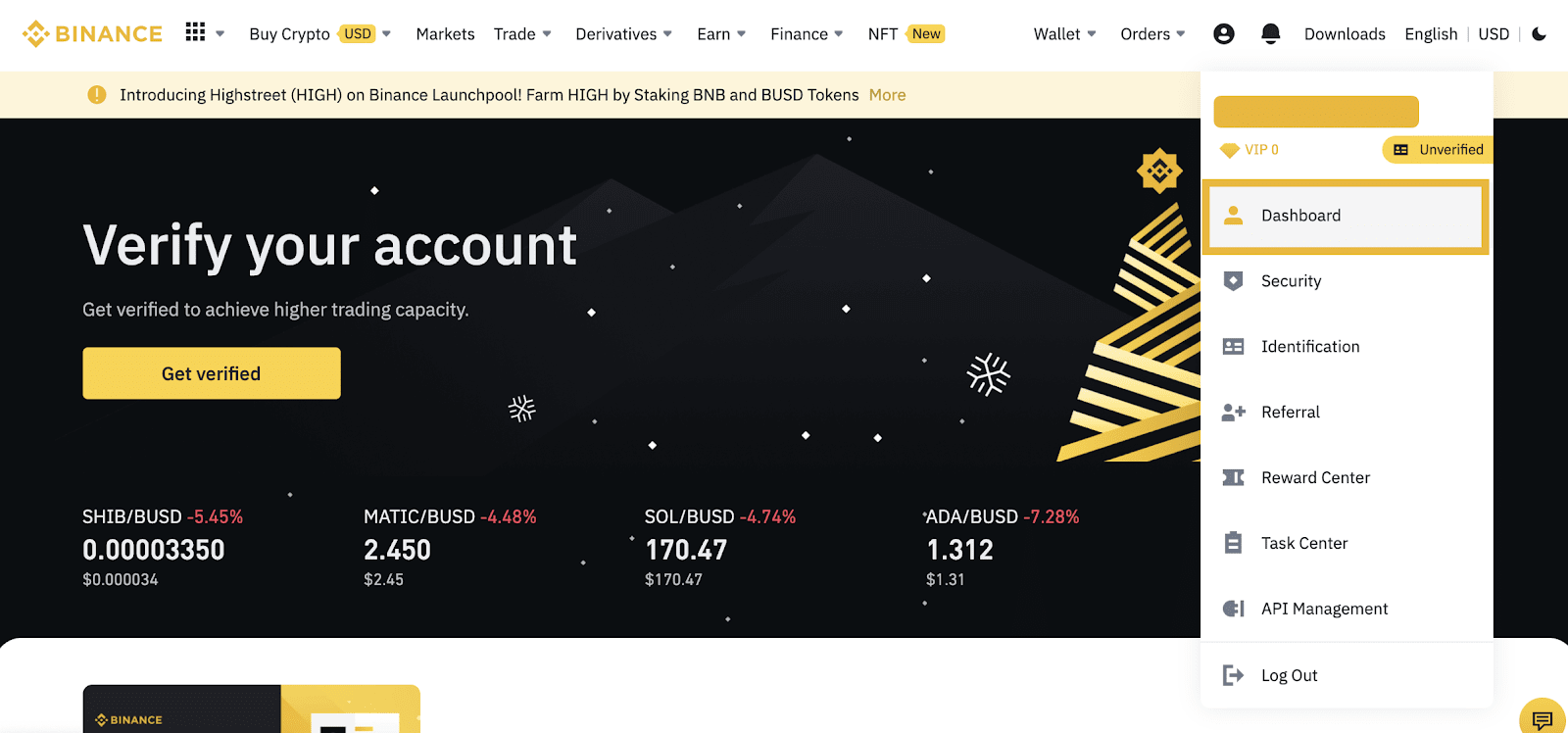1568x733 pixels.
Task: Click the announcement warning icon
Action: pyautogui.click(x=96, y=94)
